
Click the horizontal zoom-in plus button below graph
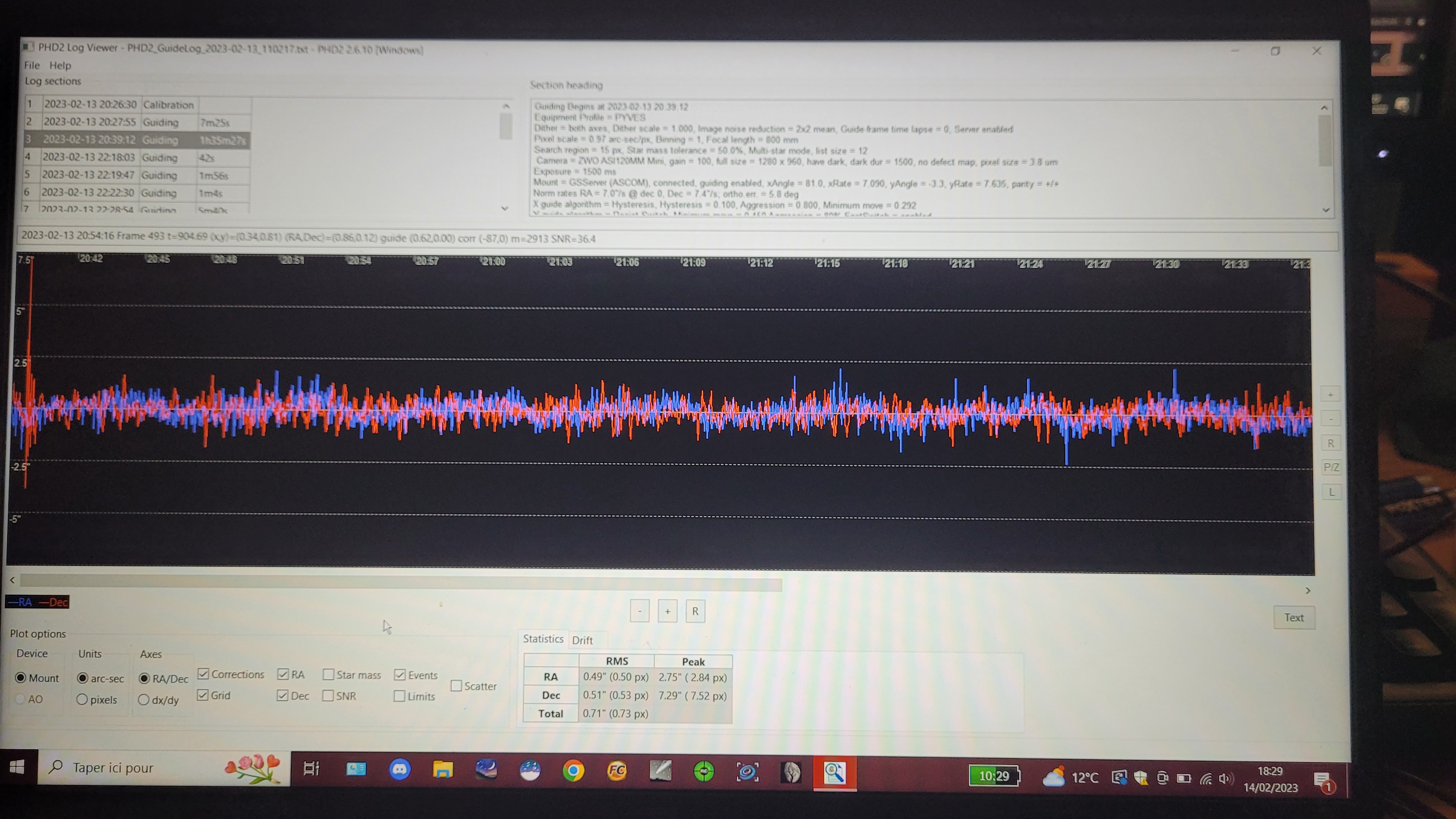click(668, 611)
